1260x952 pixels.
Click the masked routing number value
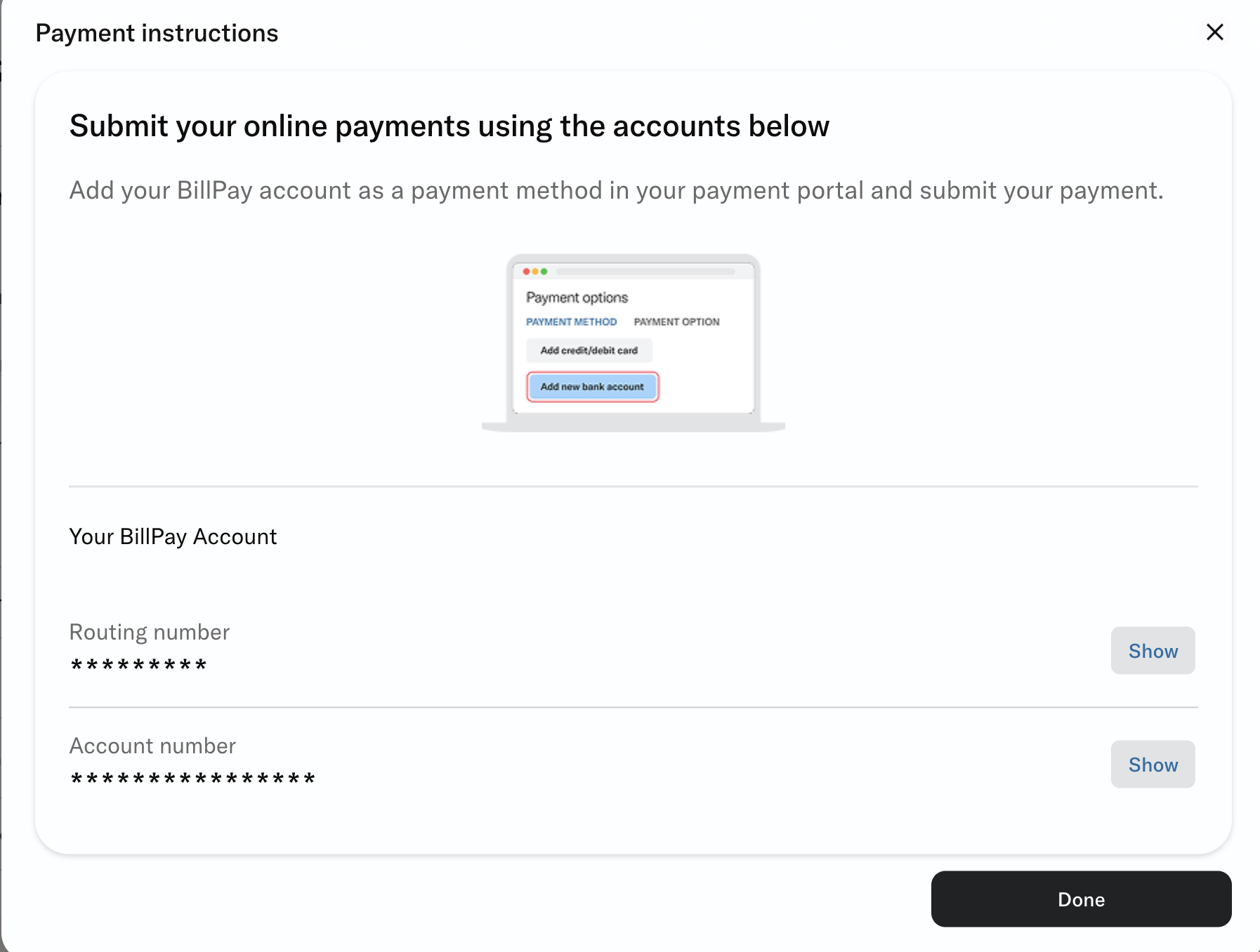138,664
